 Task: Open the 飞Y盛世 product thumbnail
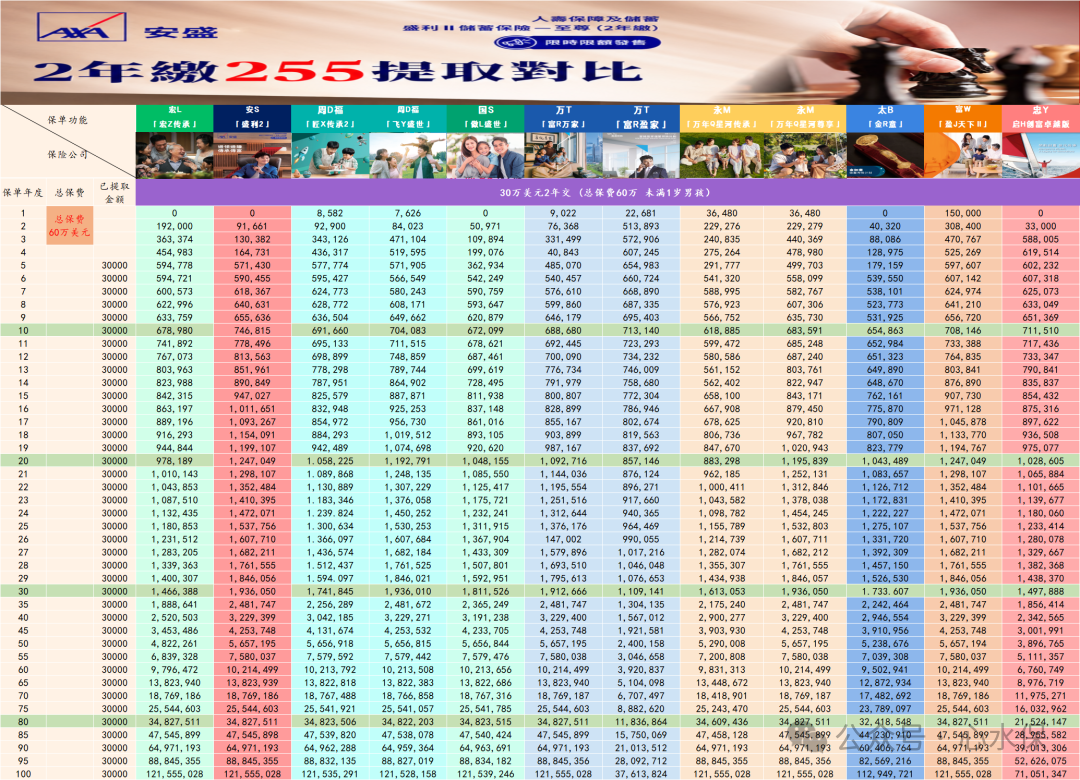point(408,155)
